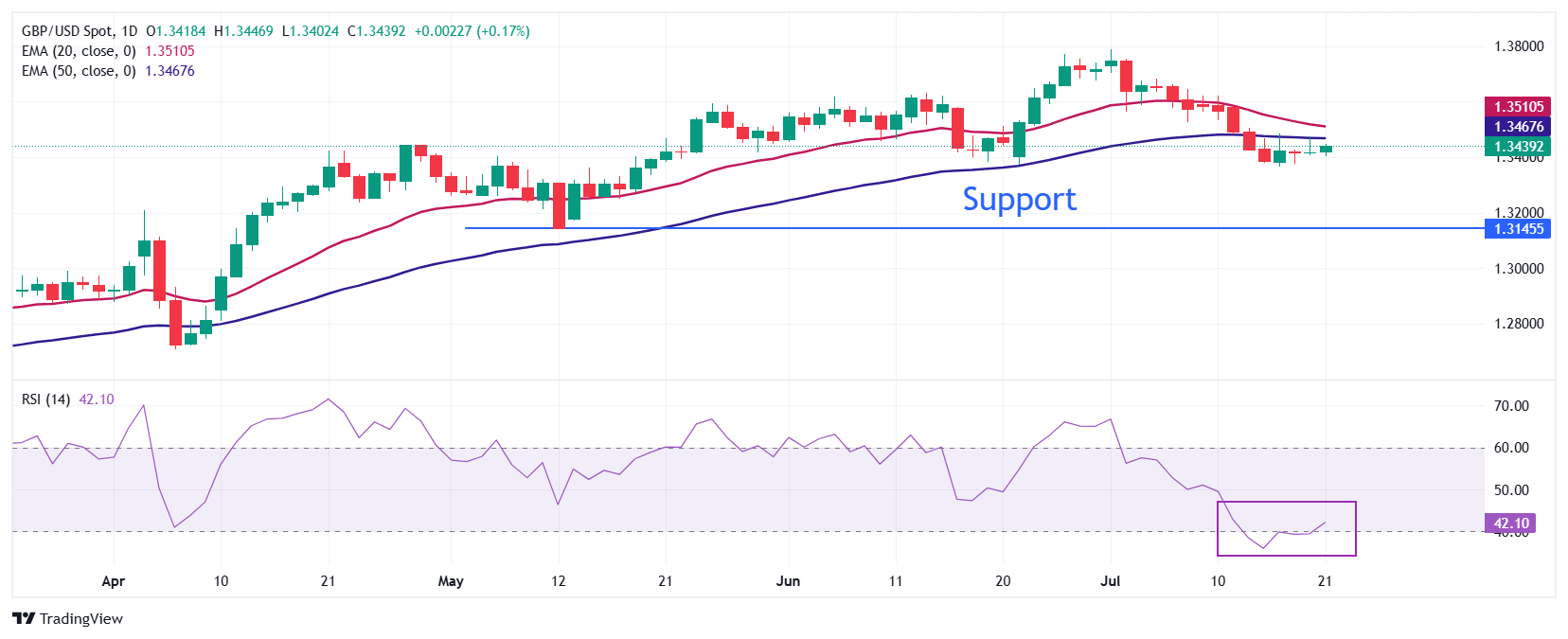The image size is (1568, 639).
Task: Click the Jul label on time axis
Action: click(x=1110, y=581)
